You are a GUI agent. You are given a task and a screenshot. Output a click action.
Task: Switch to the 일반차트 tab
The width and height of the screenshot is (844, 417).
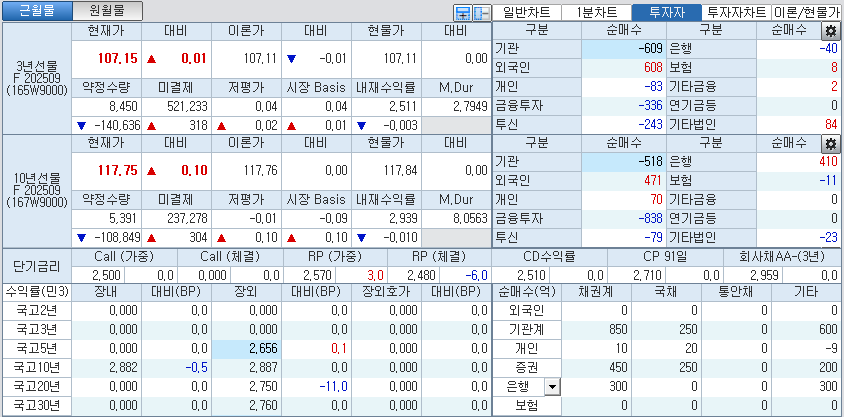click(x=526, y=12)
